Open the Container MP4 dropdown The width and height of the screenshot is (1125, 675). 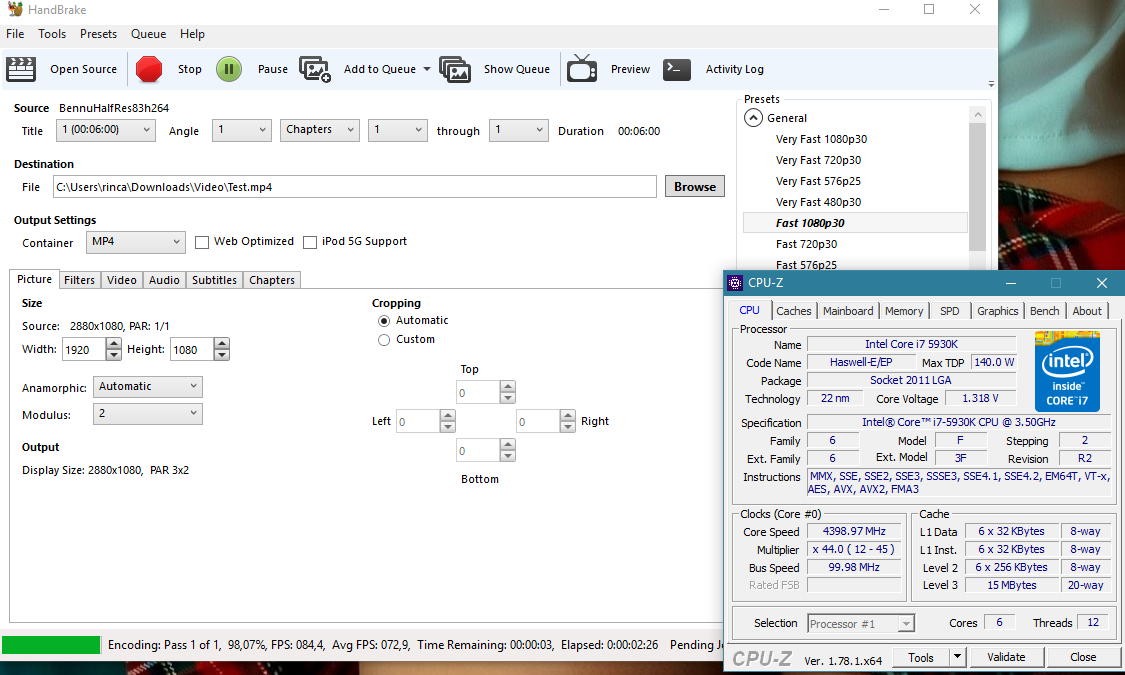(x=136, y=242)
